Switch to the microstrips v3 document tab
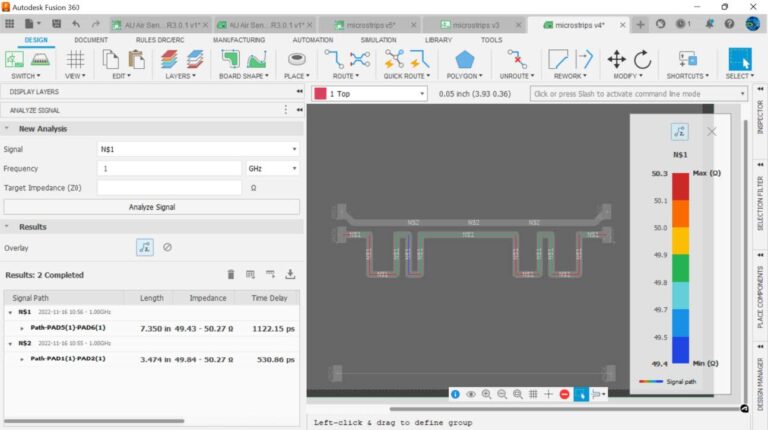 pyautogui.click(x=475, y=24)
